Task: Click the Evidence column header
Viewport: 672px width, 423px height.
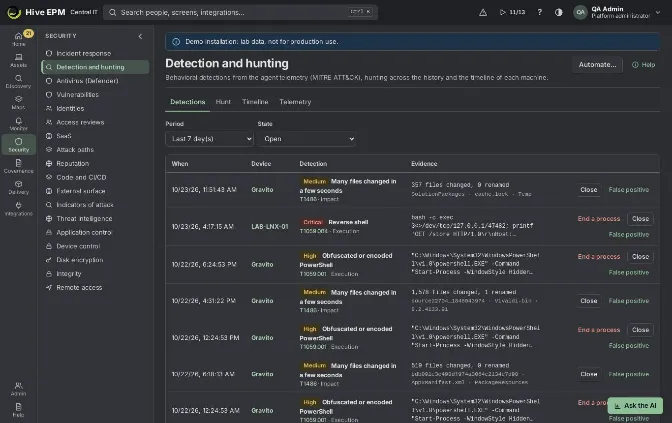Action: [424, 164]
